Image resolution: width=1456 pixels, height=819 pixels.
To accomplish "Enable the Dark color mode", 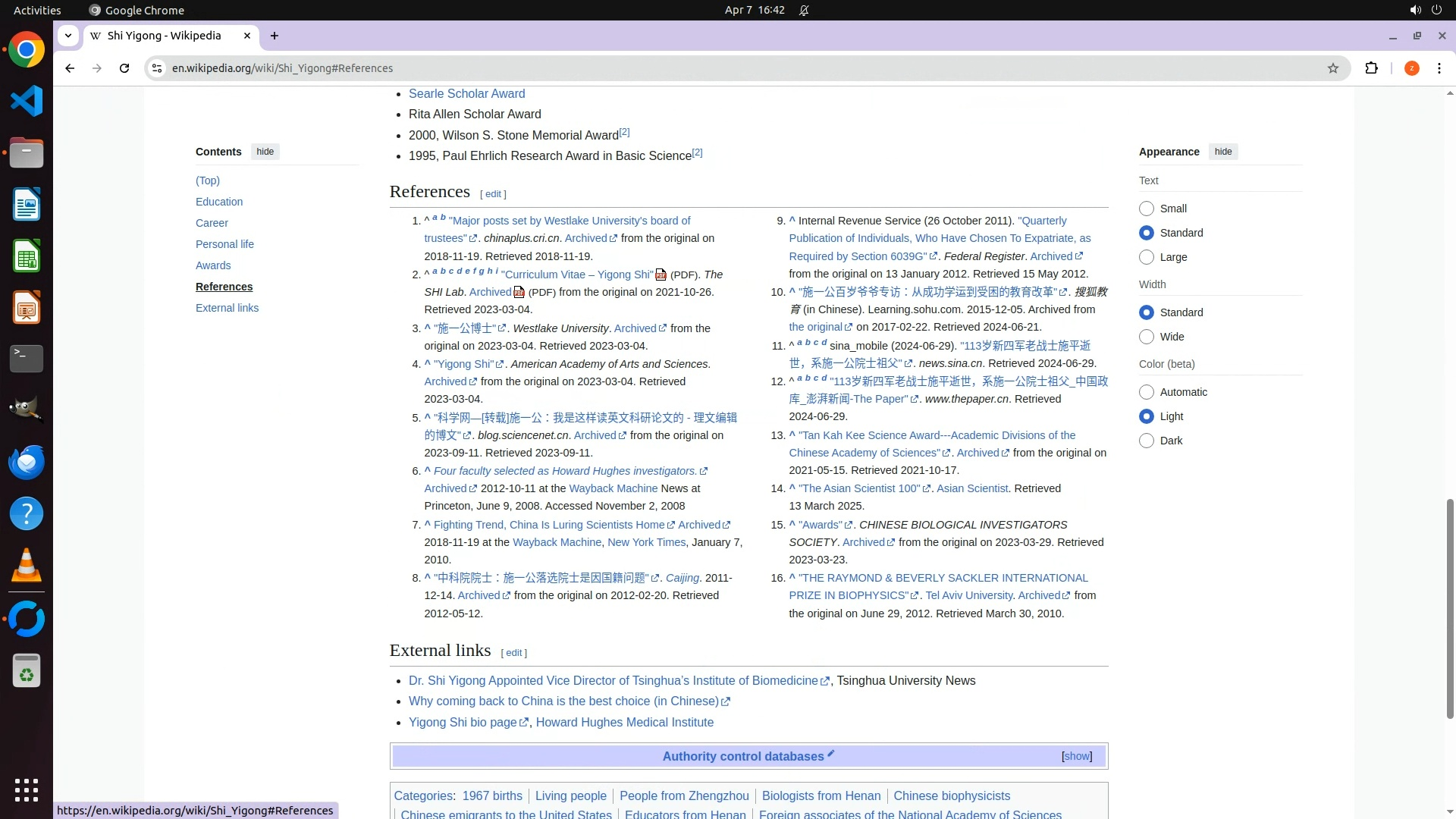I will 1147,441.
